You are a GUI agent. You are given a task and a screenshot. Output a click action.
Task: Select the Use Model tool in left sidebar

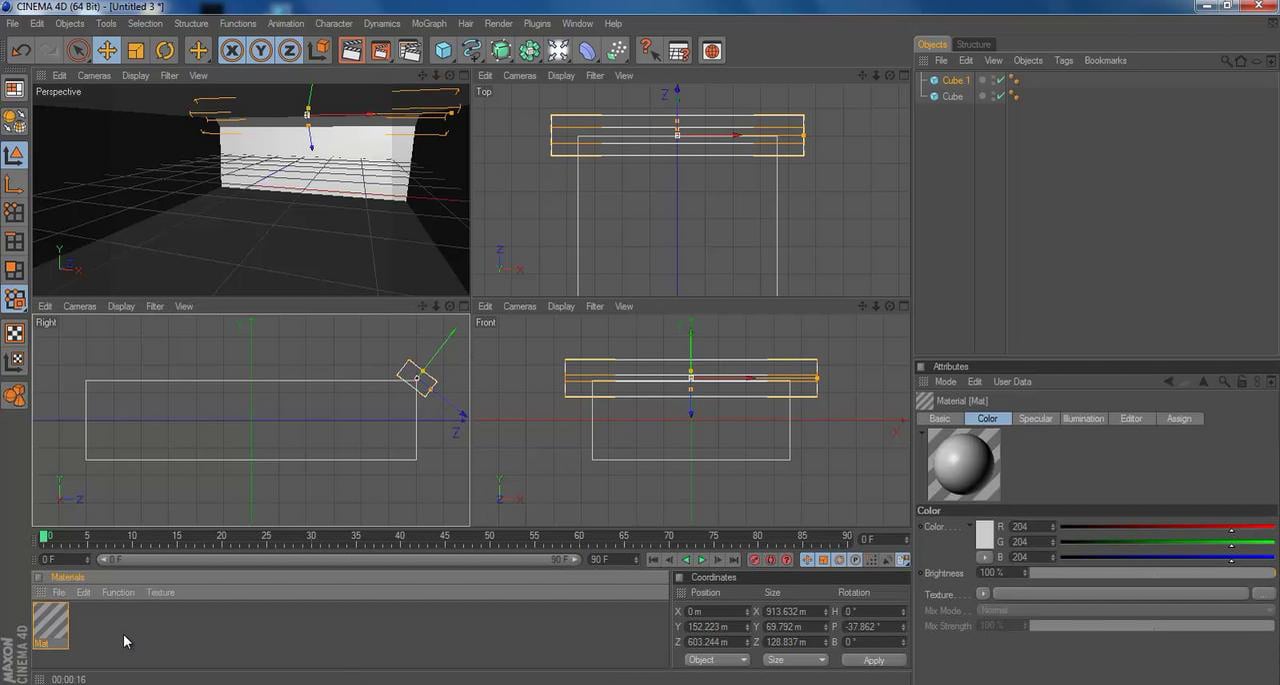15,155
